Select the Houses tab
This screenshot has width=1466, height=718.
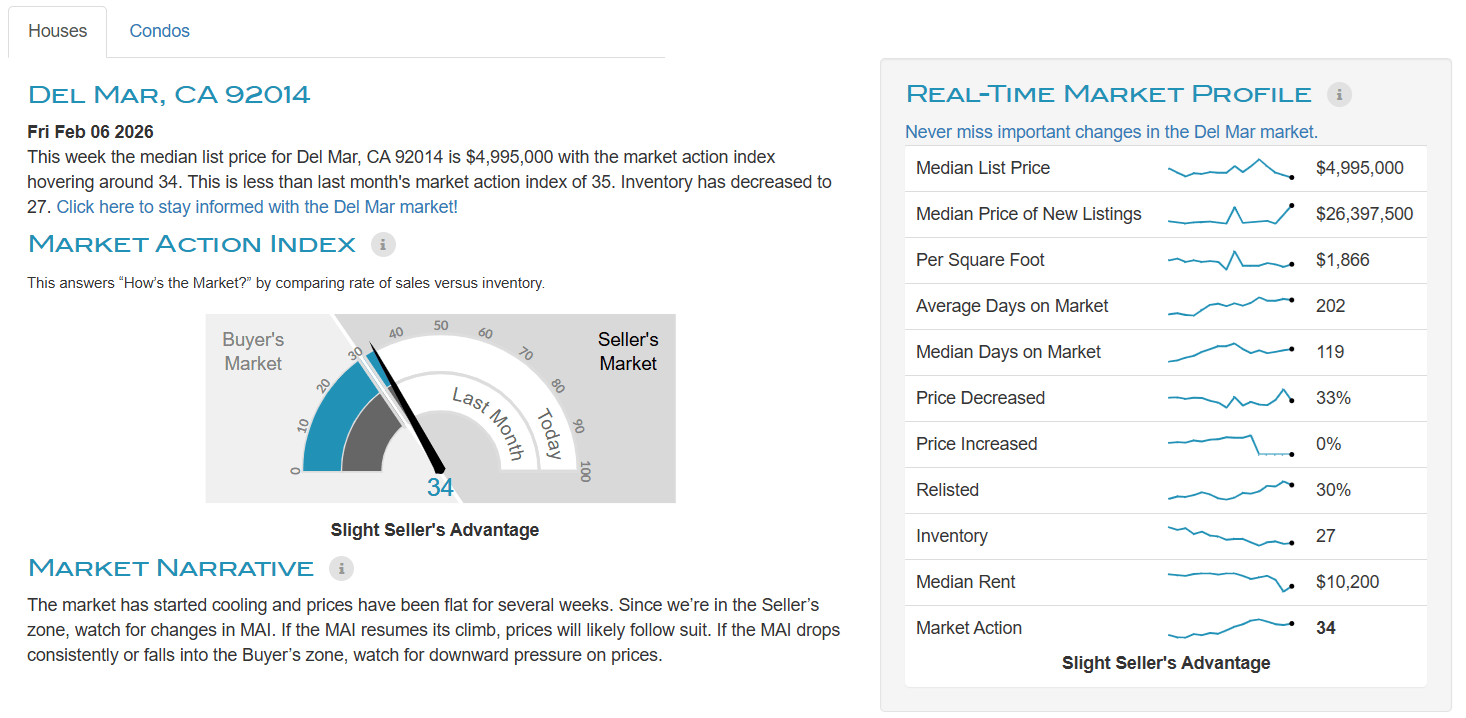click(x=57, y=31)
